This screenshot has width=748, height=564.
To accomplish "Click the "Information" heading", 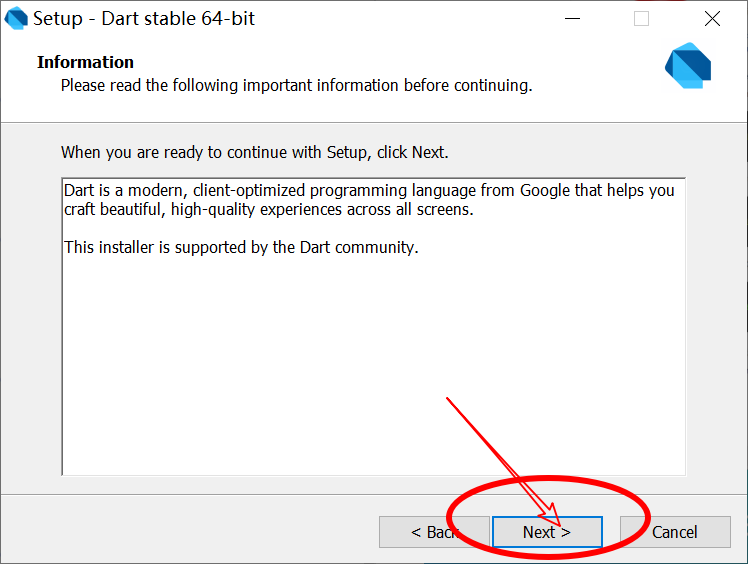I will (85, 62).
